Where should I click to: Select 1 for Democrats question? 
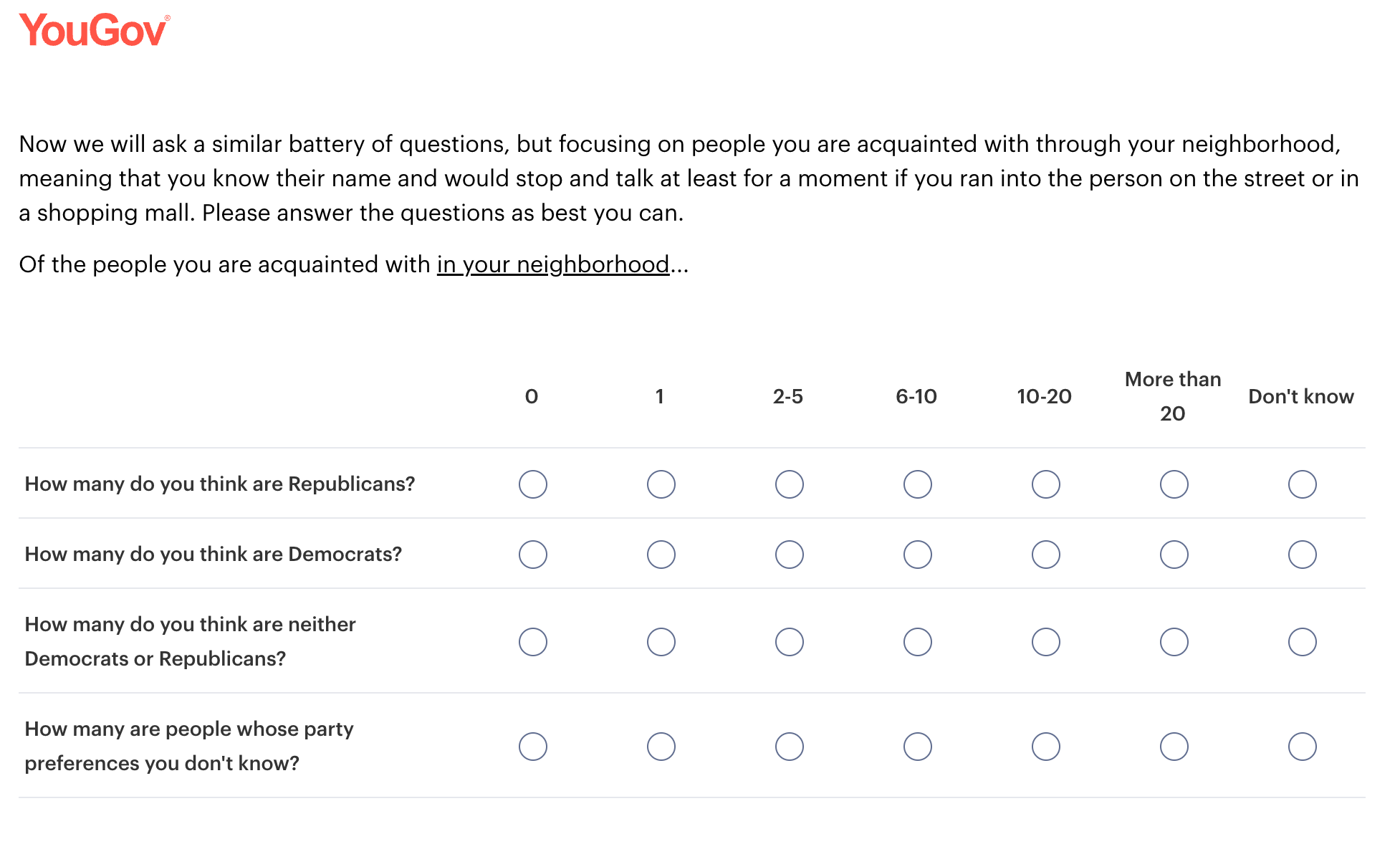(x=661, y=555)
